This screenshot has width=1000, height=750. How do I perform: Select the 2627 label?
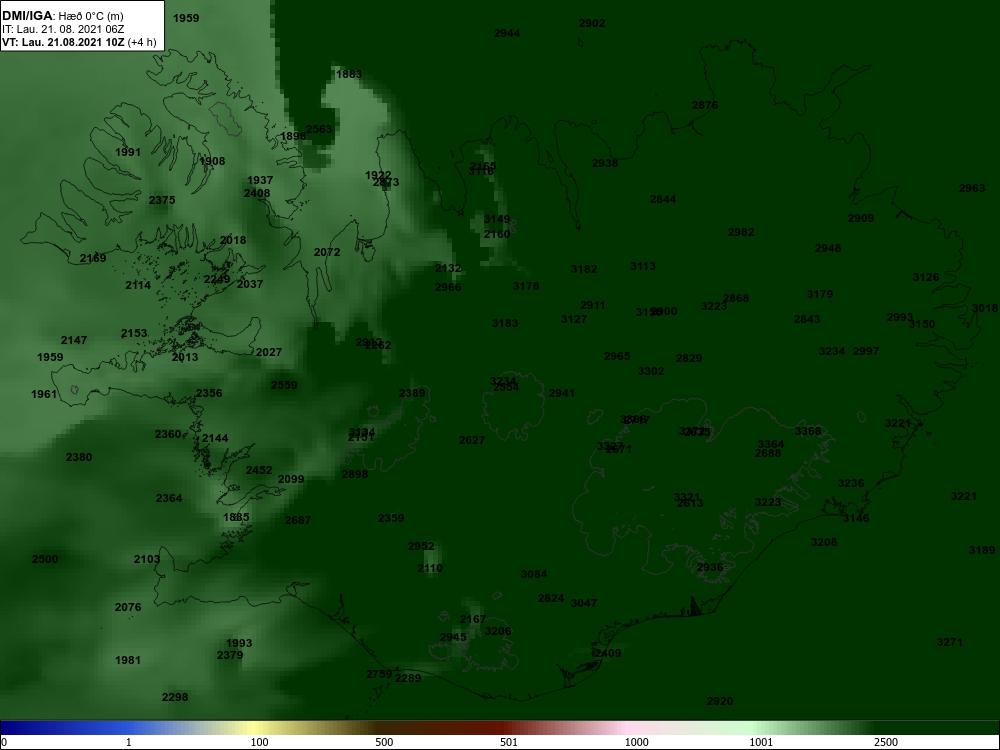point(472,440)
